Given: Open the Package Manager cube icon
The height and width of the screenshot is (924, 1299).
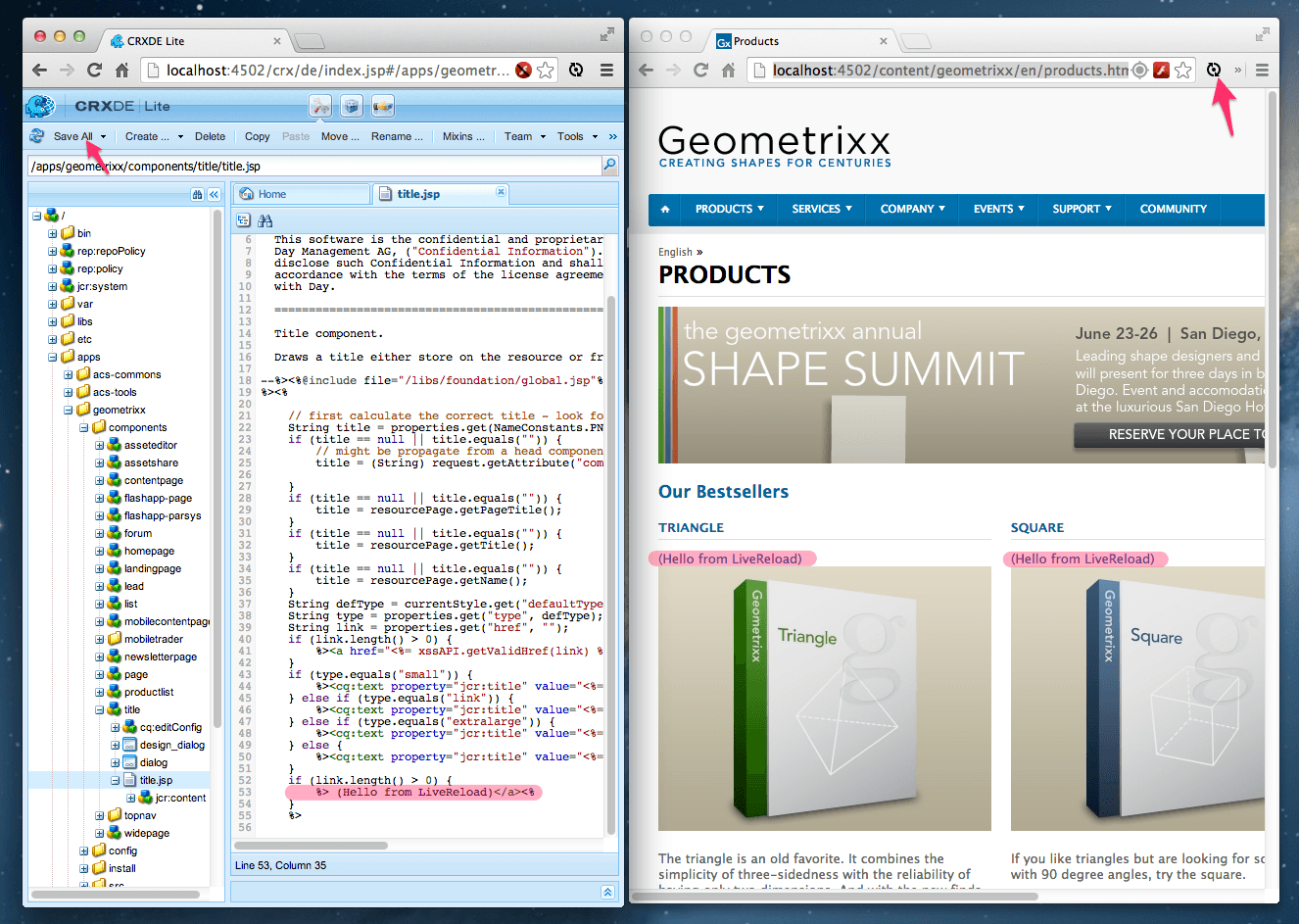Looking at the screenshot, I should point(352,106).
